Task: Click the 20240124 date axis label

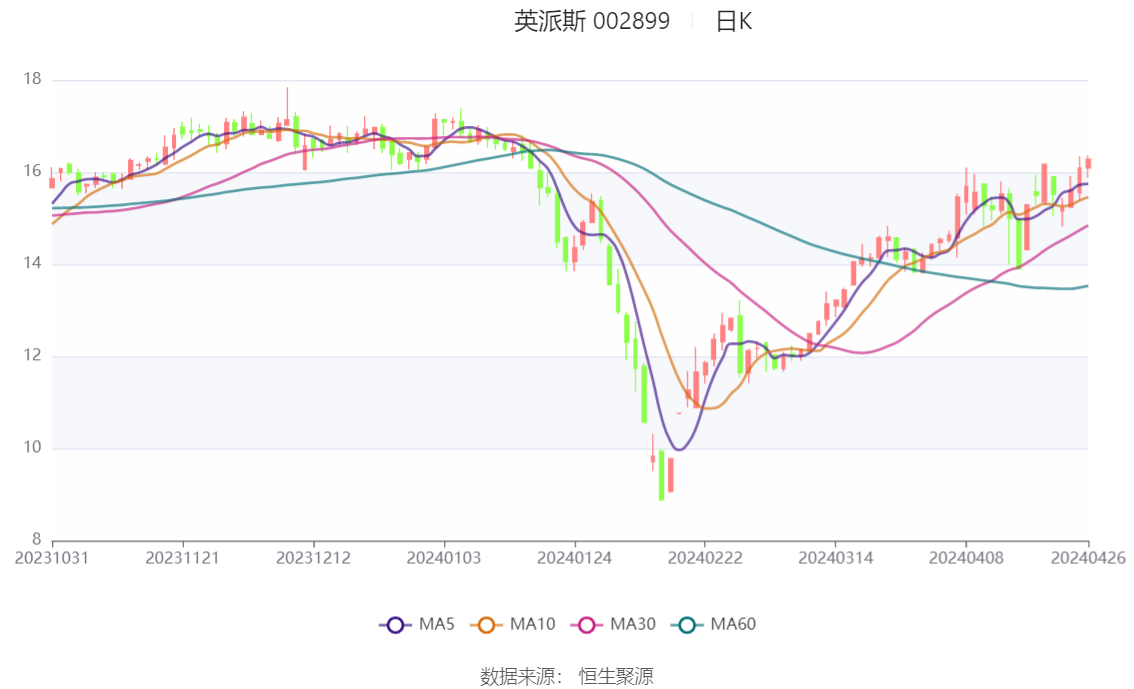Action: pos(574,558)
